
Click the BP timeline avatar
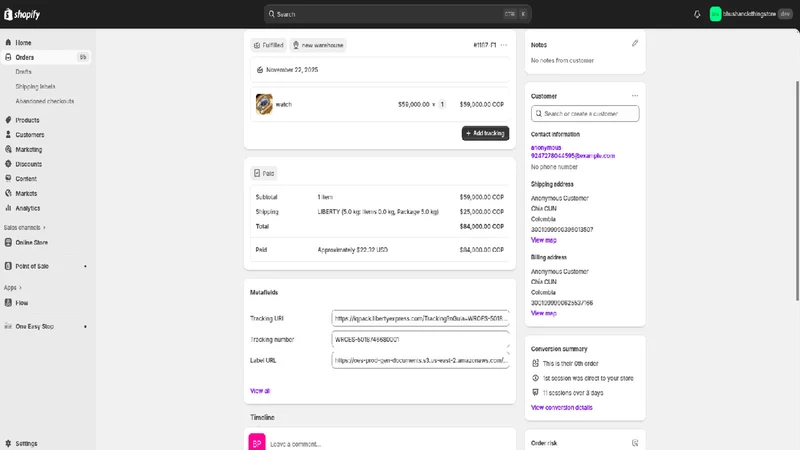click(257, 443)
